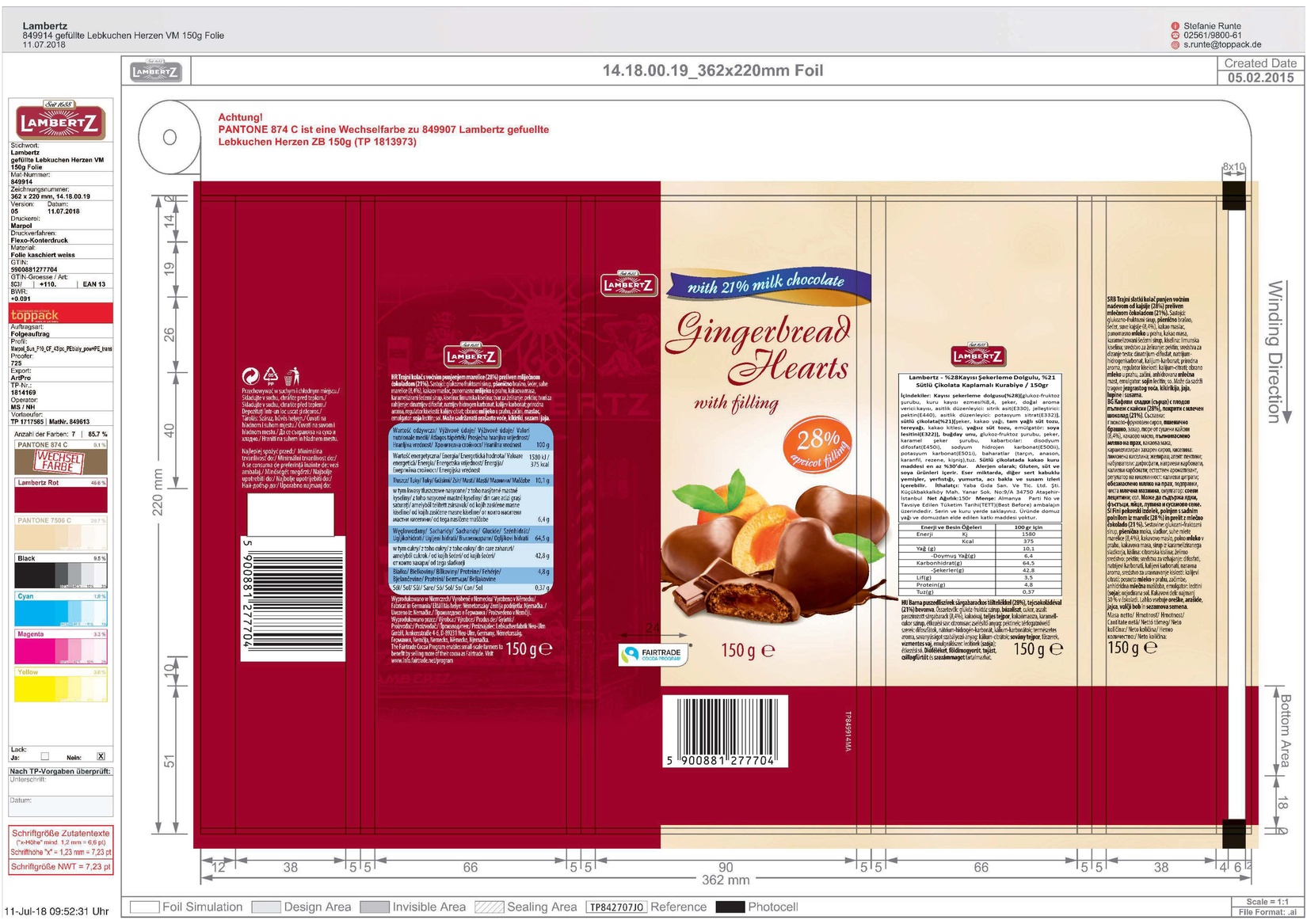1307x924 pixels.
Task: Select the Lambertz logo beside the milk chocolate banner
Action: (x=629, y=284)
